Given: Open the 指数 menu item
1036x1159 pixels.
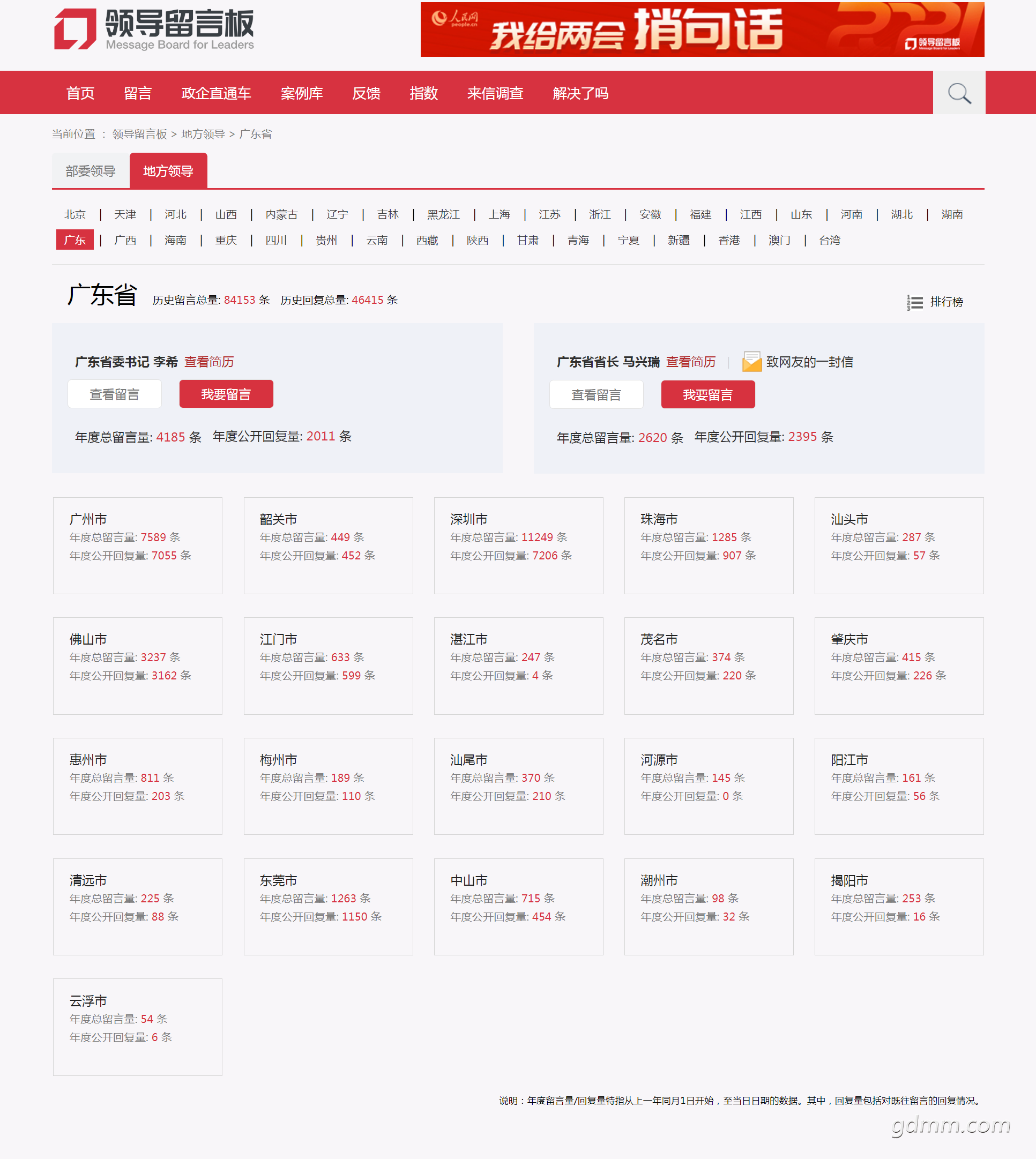Looking at the screenshot, I should click(423, 93).
